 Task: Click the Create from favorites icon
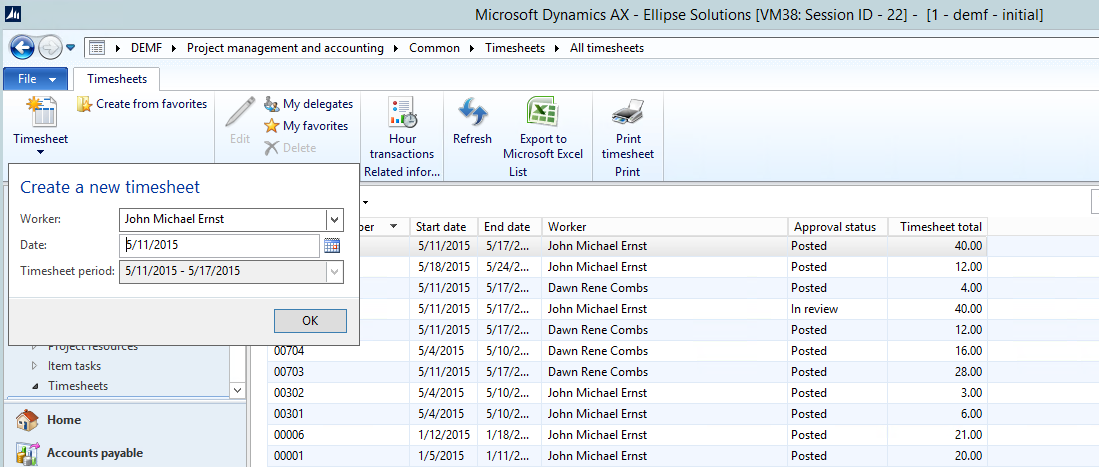(85, 104)
